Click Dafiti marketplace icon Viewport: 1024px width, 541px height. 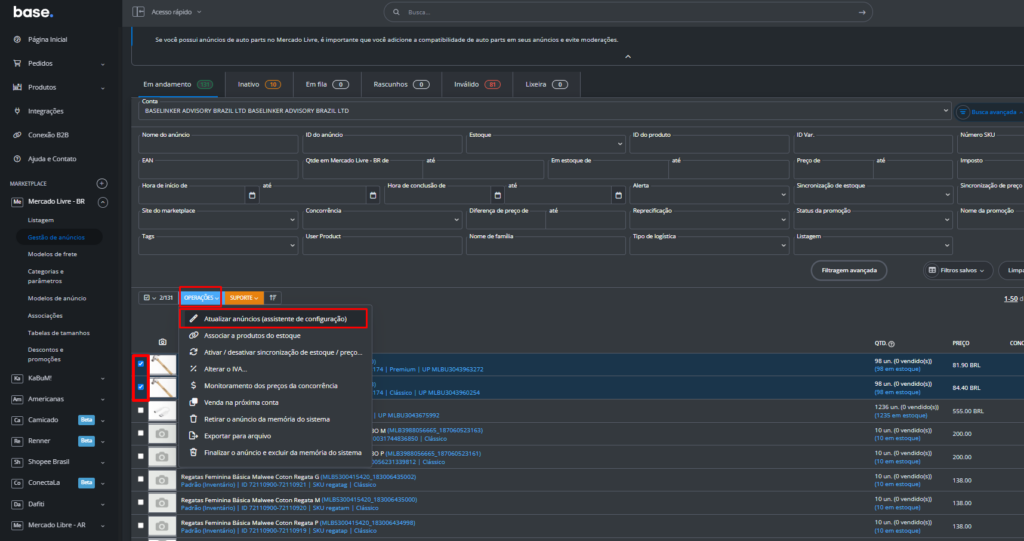17,504
